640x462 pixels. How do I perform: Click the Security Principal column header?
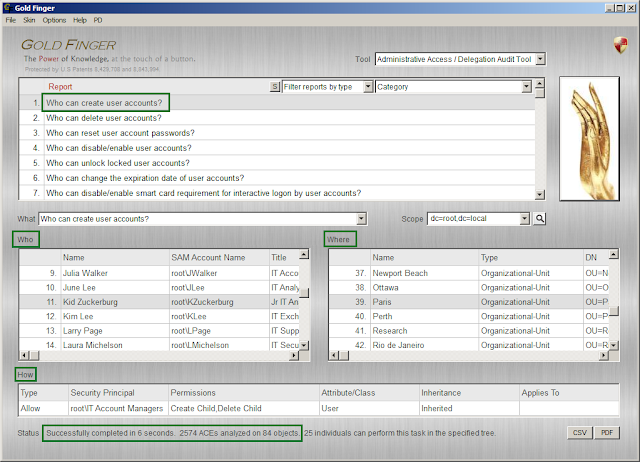118,393
